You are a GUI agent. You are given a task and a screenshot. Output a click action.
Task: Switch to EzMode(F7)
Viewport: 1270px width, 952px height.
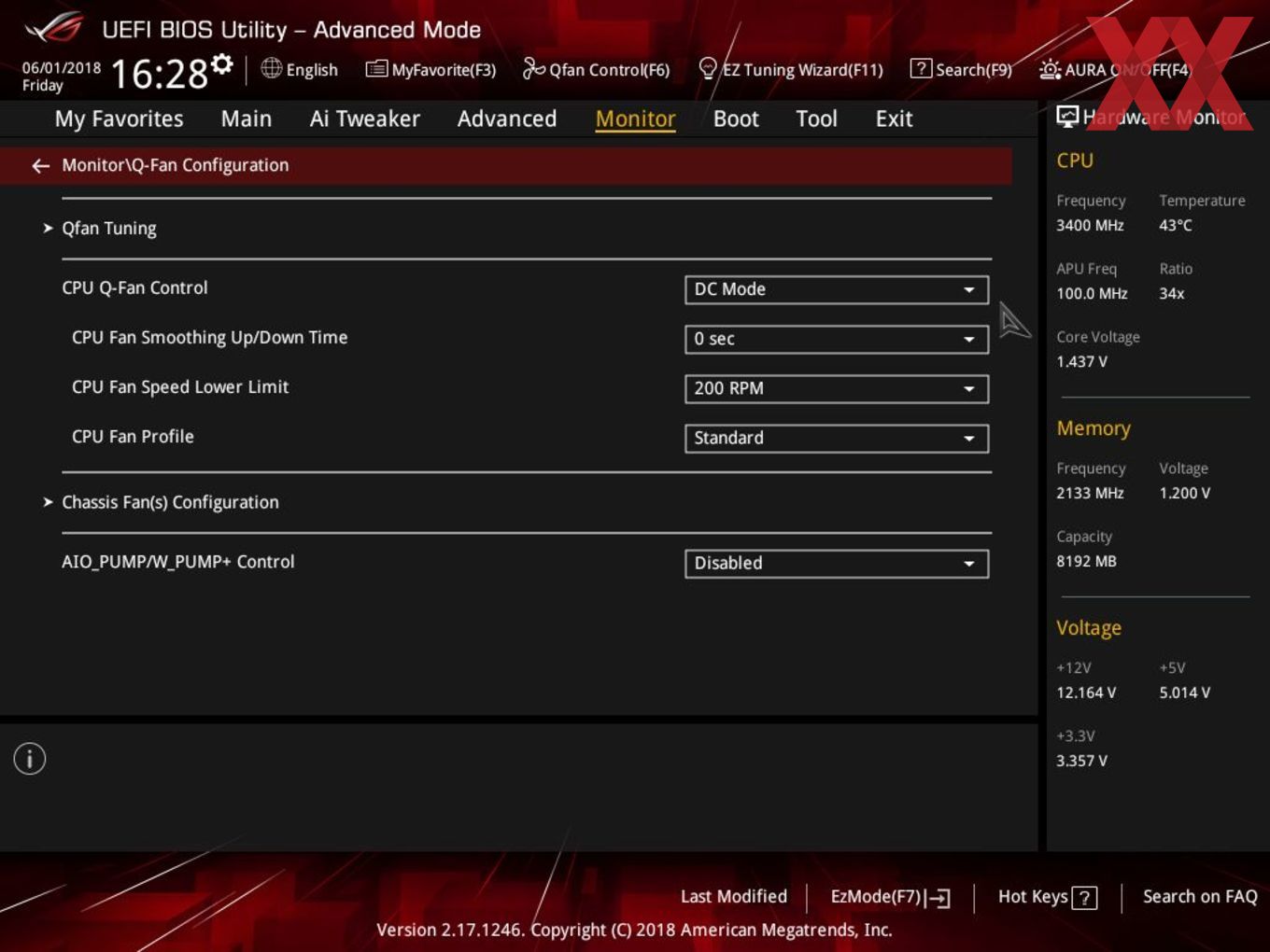[890, 897]
